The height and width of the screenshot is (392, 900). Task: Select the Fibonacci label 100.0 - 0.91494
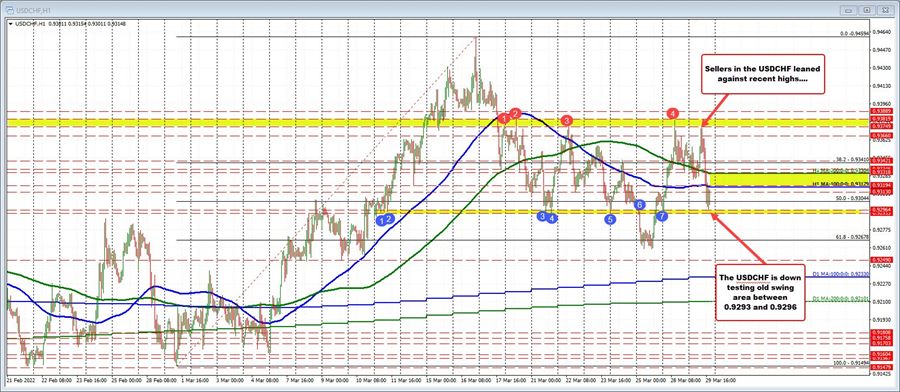[x=852, y=363]
